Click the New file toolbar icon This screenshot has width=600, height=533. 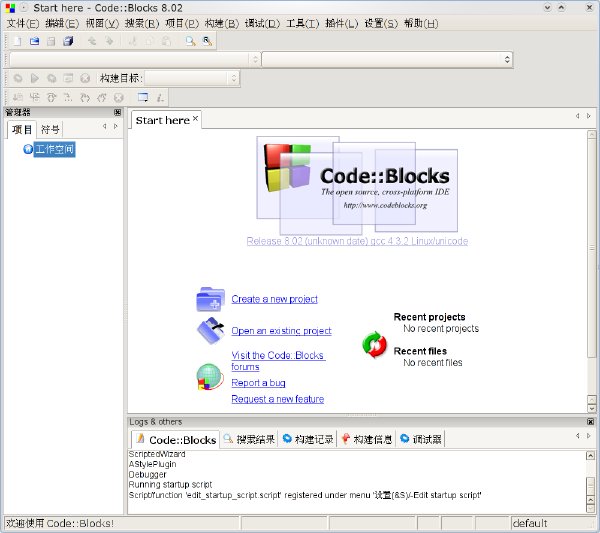(18, 41)
